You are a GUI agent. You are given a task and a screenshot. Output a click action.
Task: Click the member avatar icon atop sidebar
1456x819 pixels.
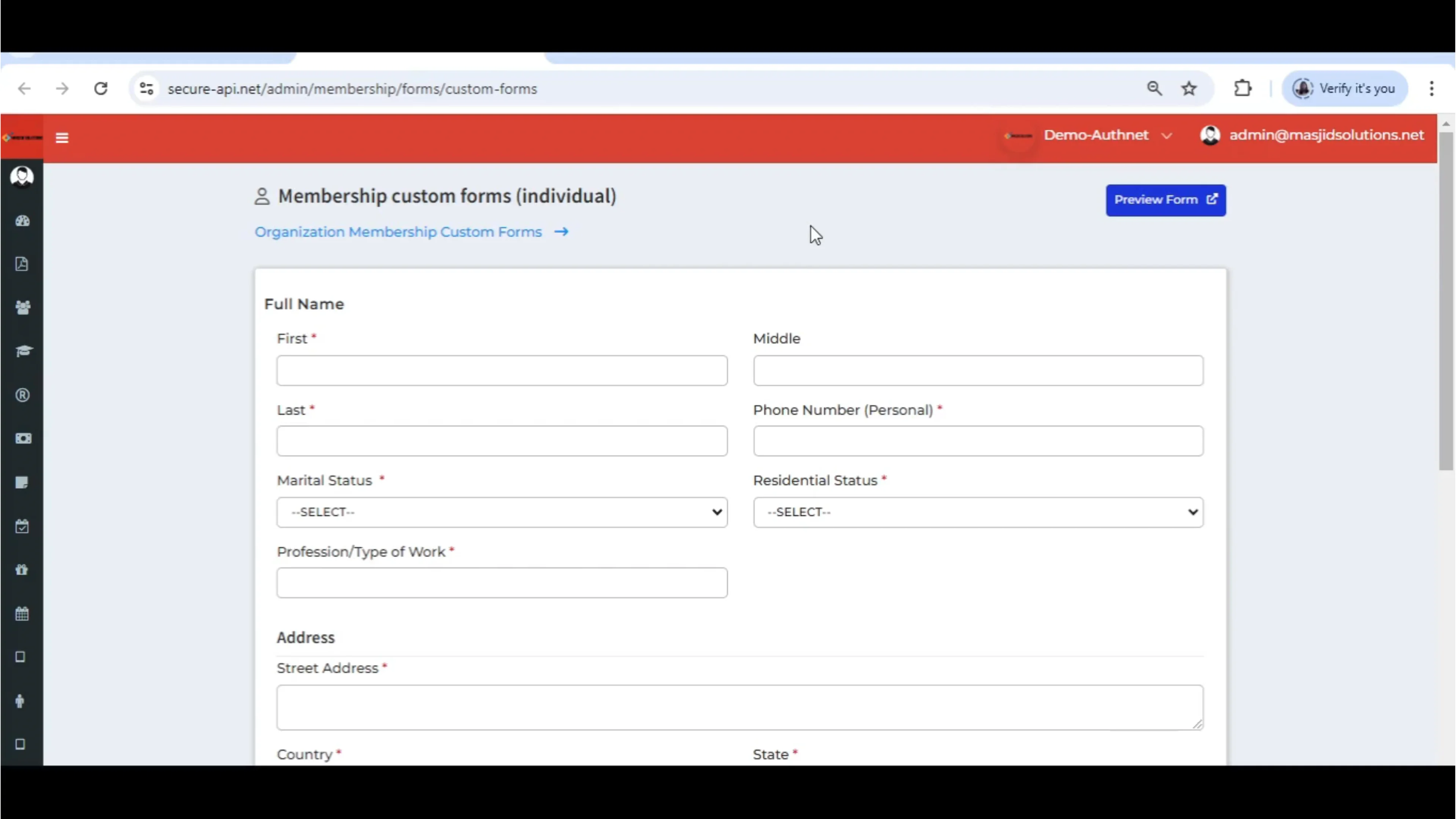coord(22,176)
